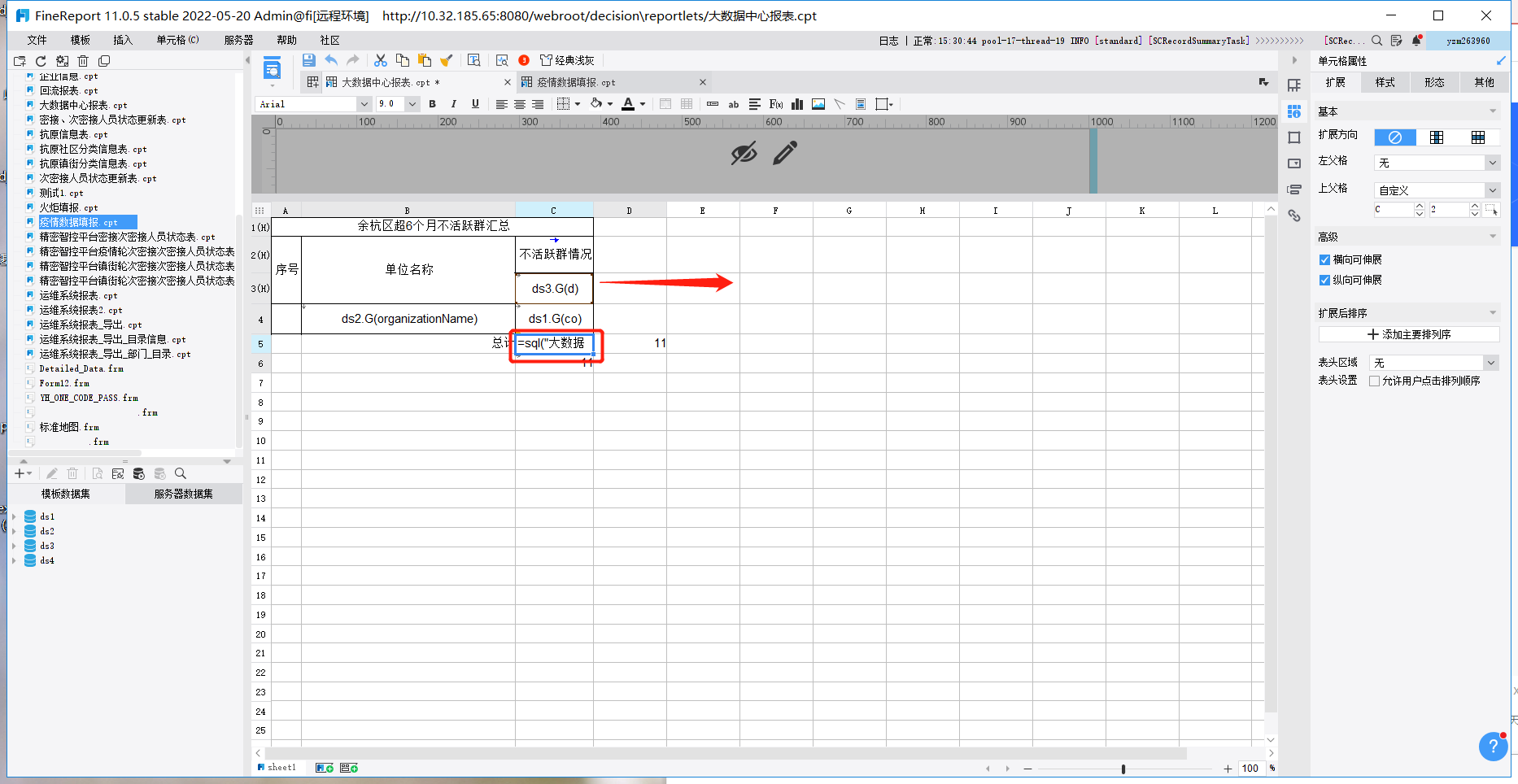
Task: Undo the last edit
Action: 331,60
